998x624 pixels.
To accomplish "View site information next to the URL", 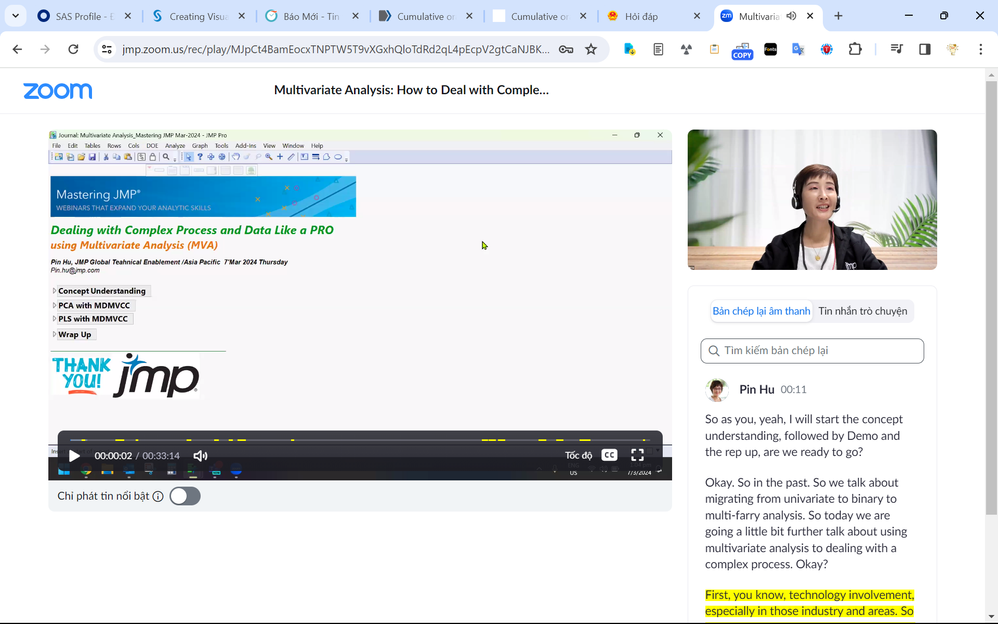I will click(107, 49).
